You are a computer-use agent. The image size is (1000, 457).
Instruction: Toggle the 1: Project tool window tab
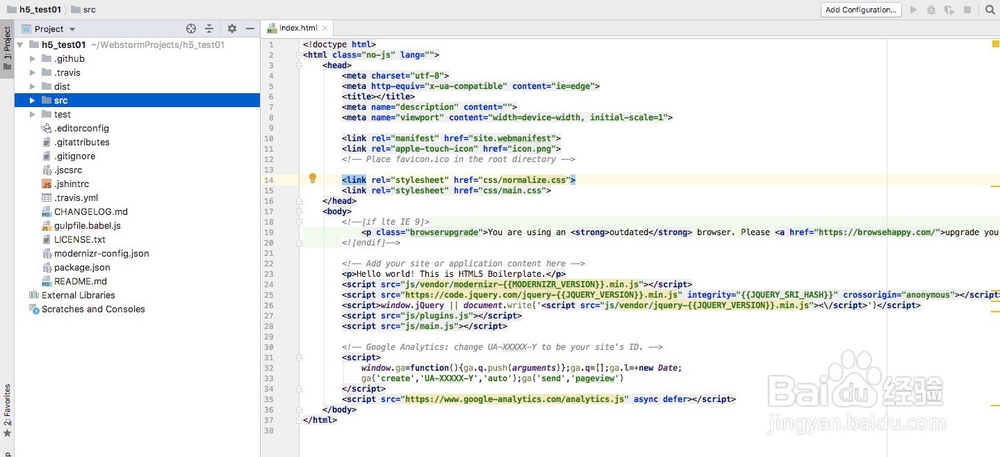7,50
